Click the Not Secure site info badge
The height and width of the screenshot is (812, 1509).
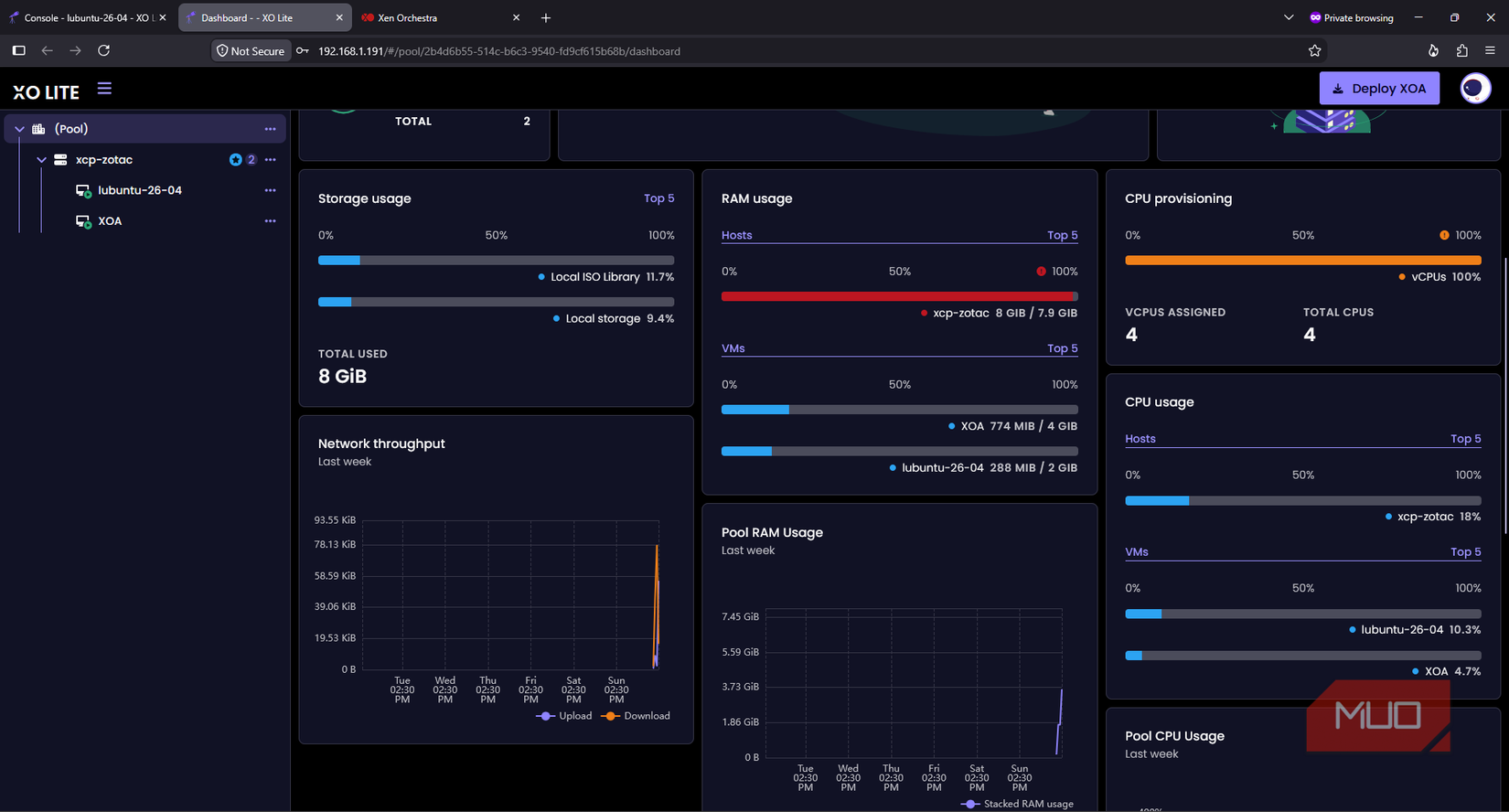pyautogui.click(x=251, y=51)
